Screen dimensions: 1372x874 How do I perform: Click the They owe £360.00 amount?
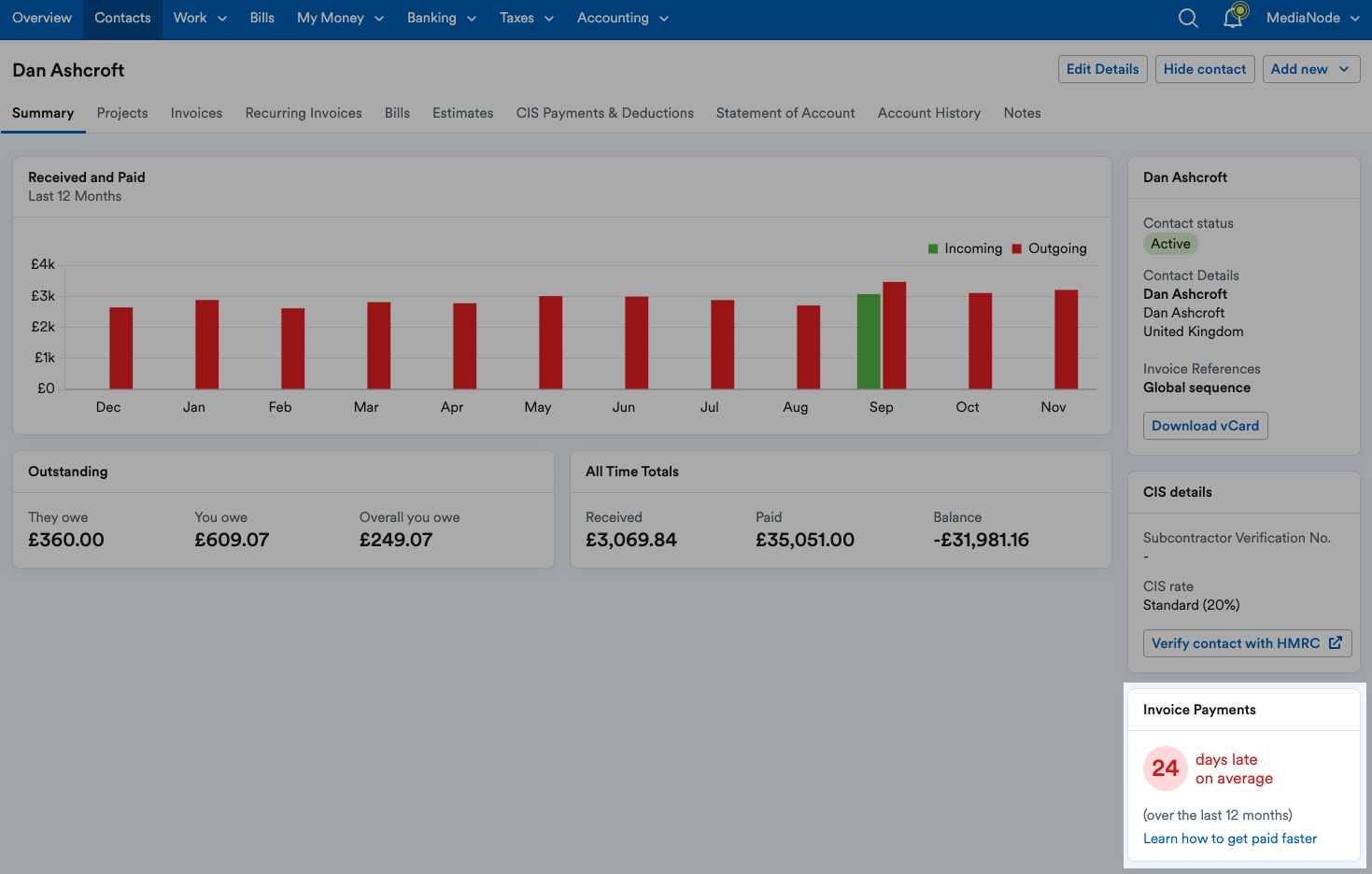(x=66, y=540)
